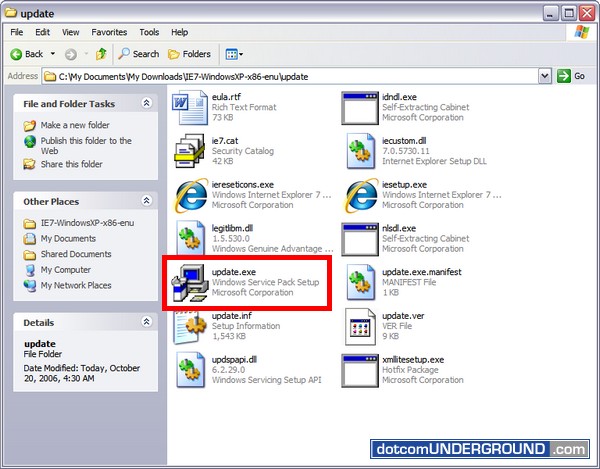Open the File menu
The image size is (600, 469).
[x=16, y=32]
